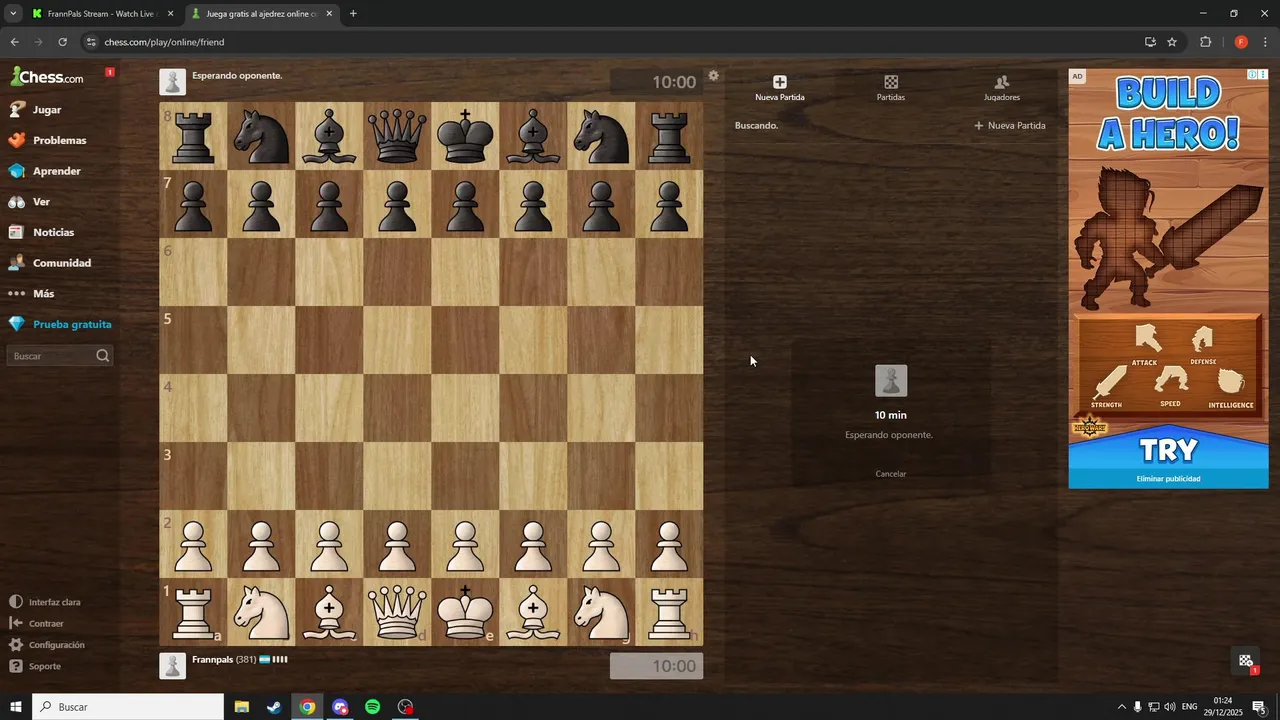Click the plus Nueva Partida button
Viewport: 1280px width, 720px height.
1010,126
